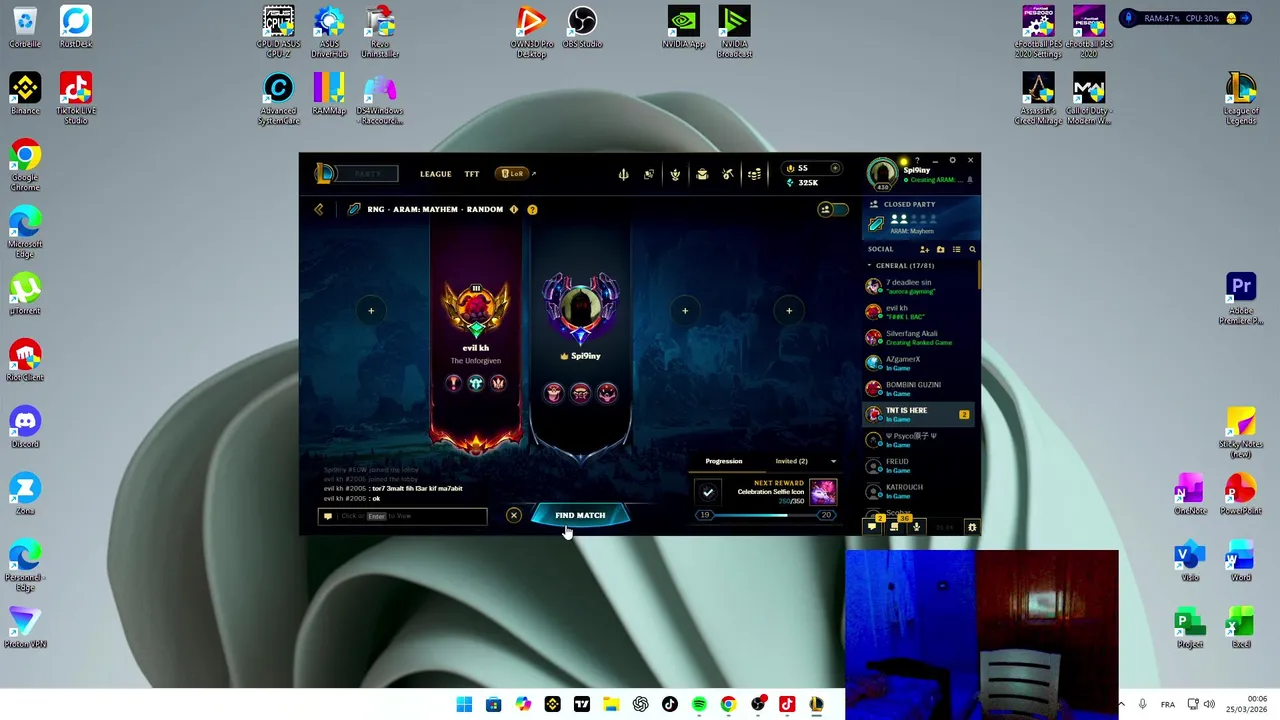The image size is (1280, 720).
Task: Search friends with the Social magnifier icon
Action: (x=972, y=249)
